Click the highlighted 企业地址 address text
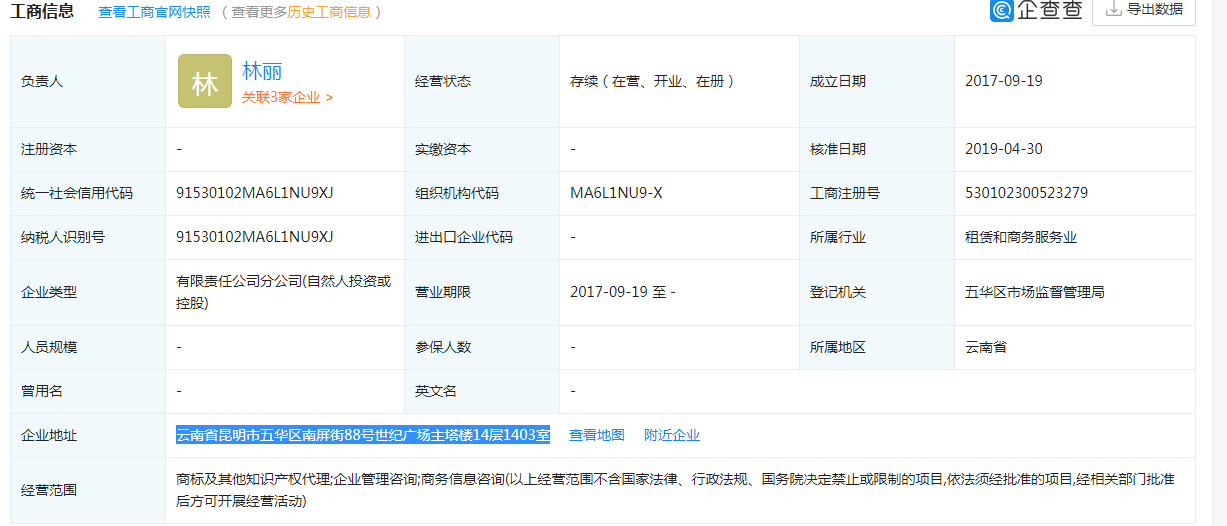This screenshot has height=526, width=1227. [363, 435]
